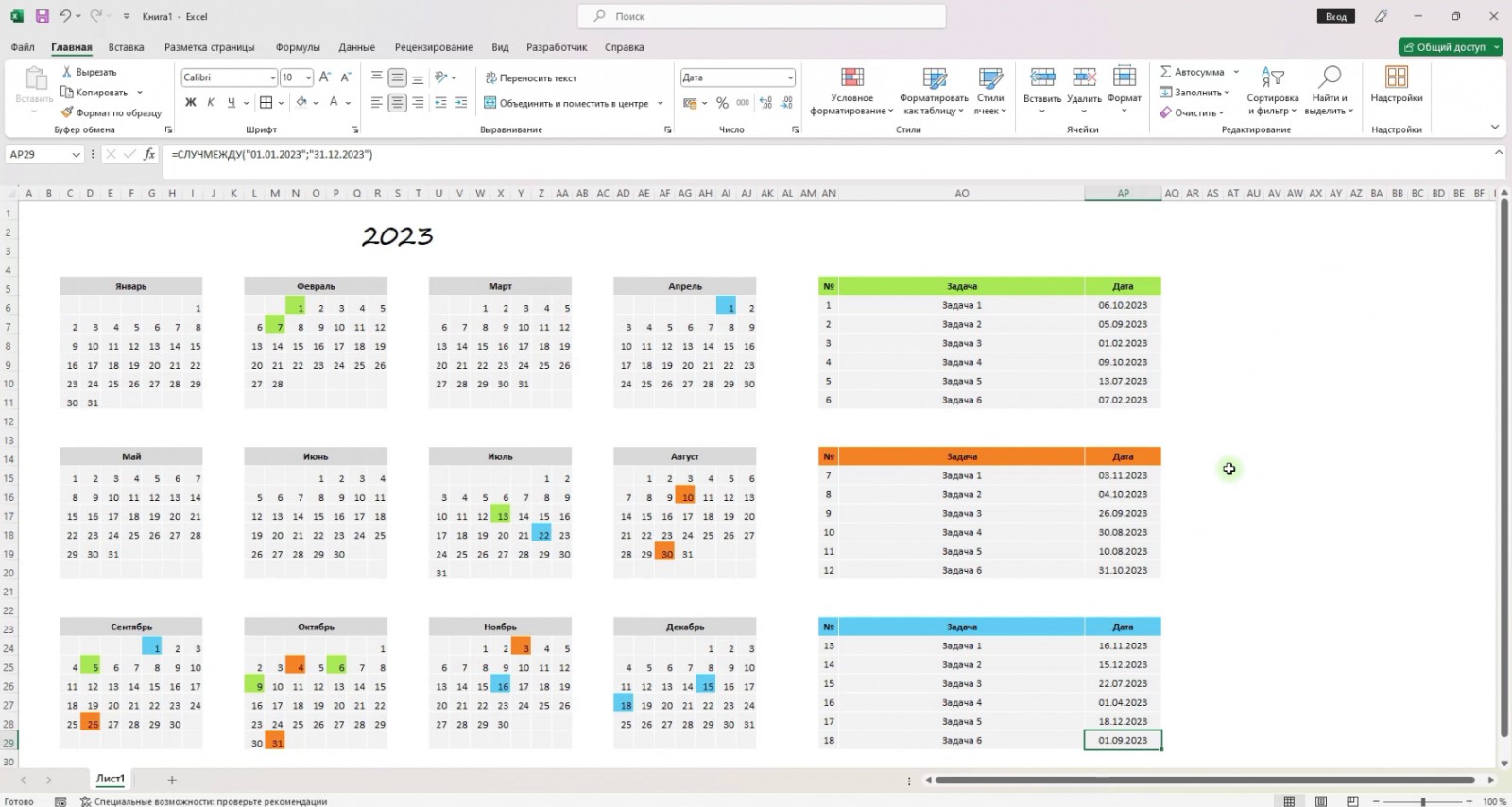
Task: Click the borders grid icon
Action: 266,102
